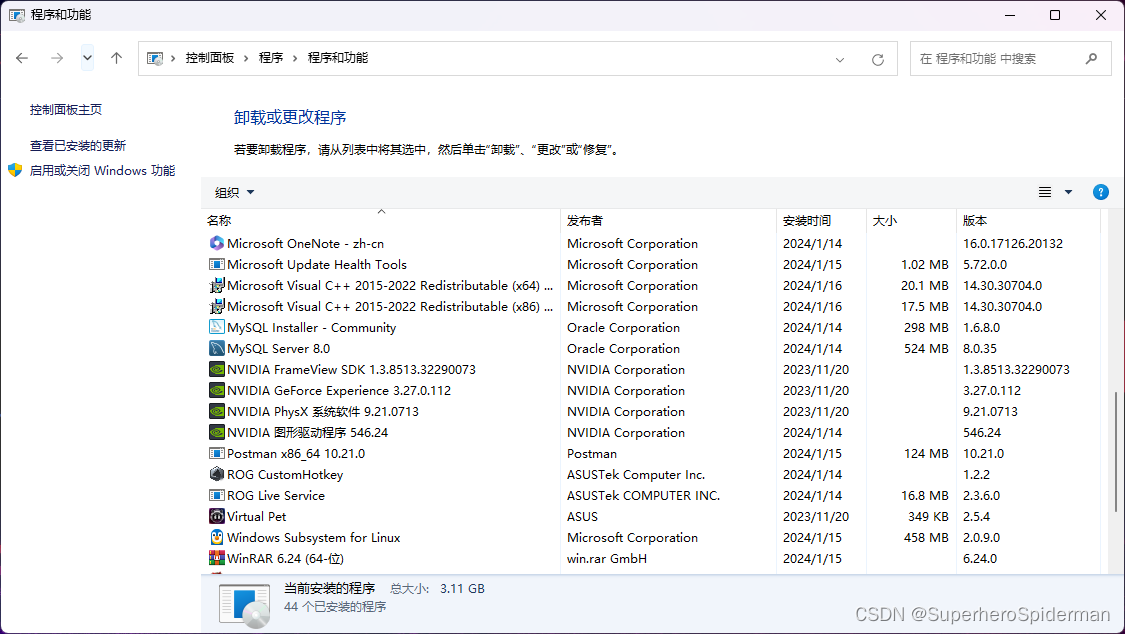Screen dimensions: 1125x634
Task: Click the NVIDIA GeForce Experience icon
Action: pyautogui.click(x=217, y=390)
